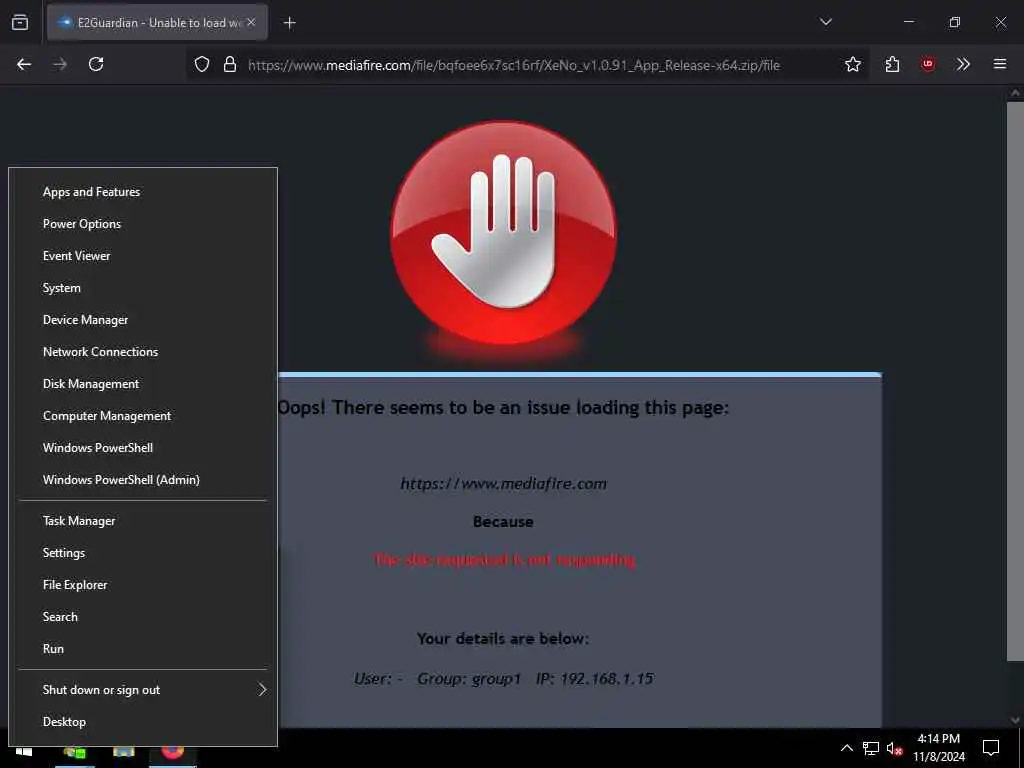Open the Run dialog entry

[x=143, y=649]
